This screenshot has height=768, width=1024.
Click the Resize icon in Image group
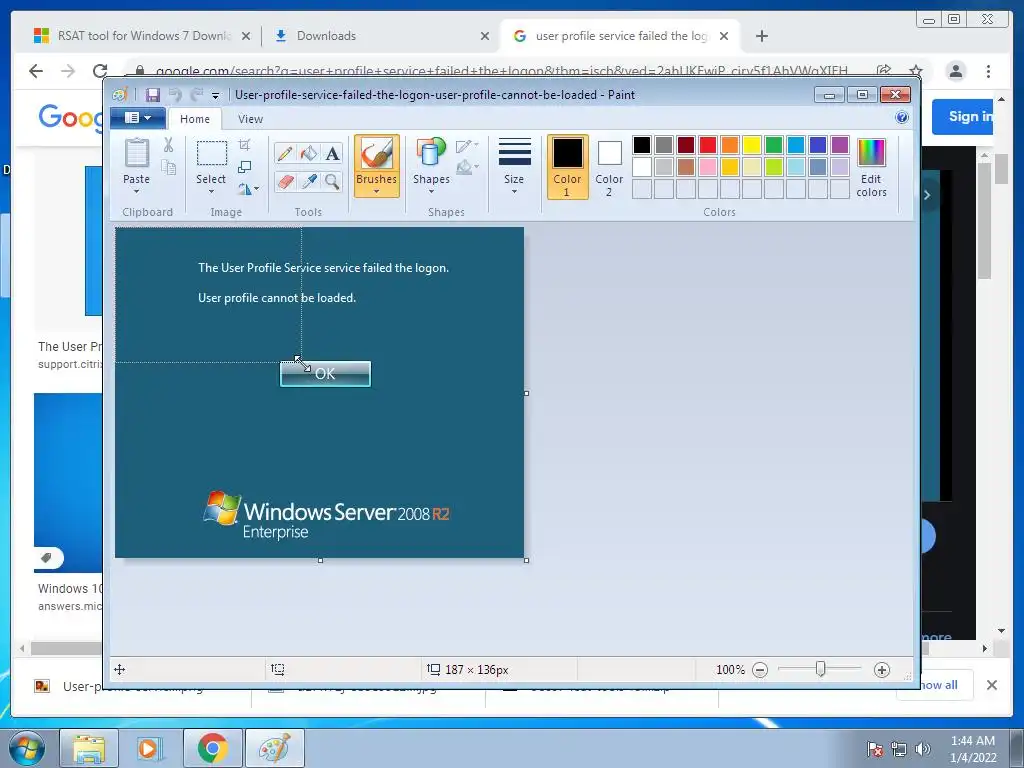(x=244, y=167)
